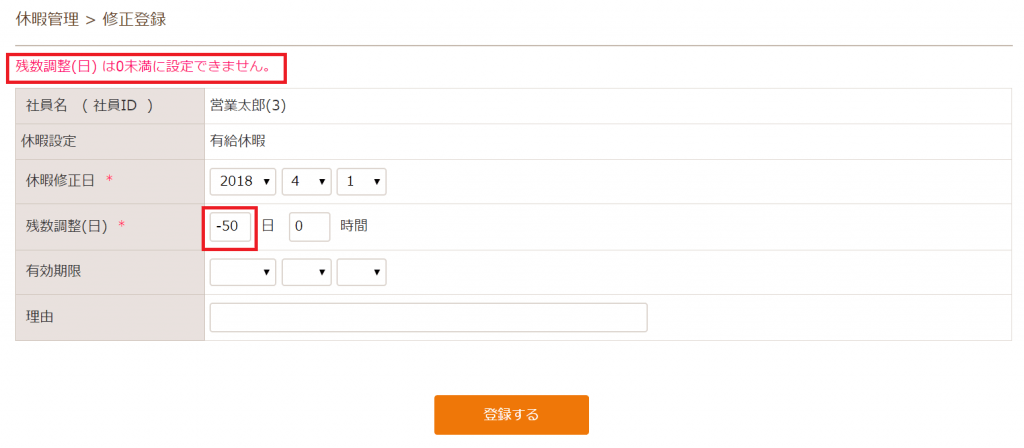Expand the 有効期限 month dropdown
The image size is (1024, 448).
(x=307, y=272)
